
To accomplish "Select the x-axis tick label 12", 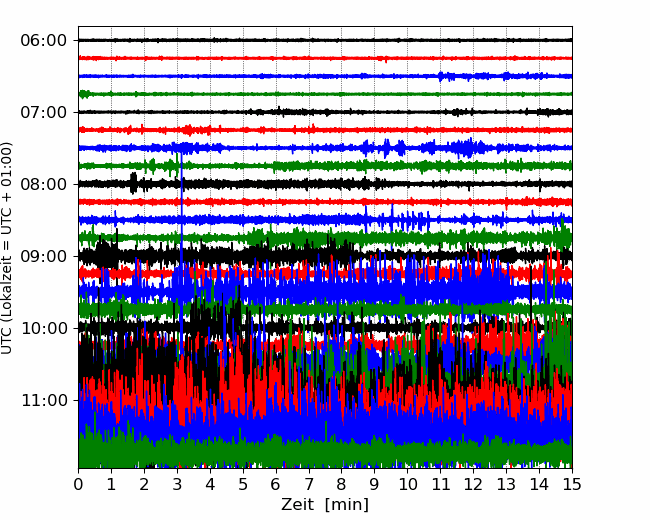I will (x=473, y=484).
